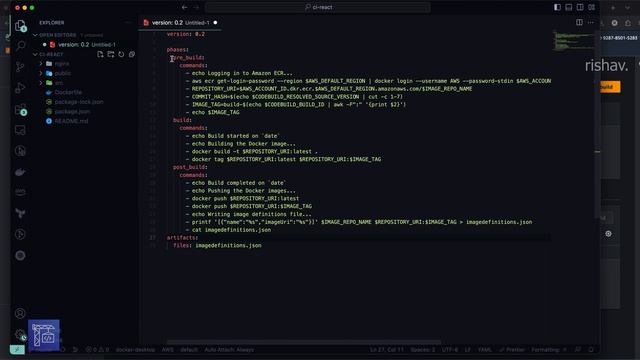
Task: Collapse all folders in the explorer
Action: click(x=131, y=54)
